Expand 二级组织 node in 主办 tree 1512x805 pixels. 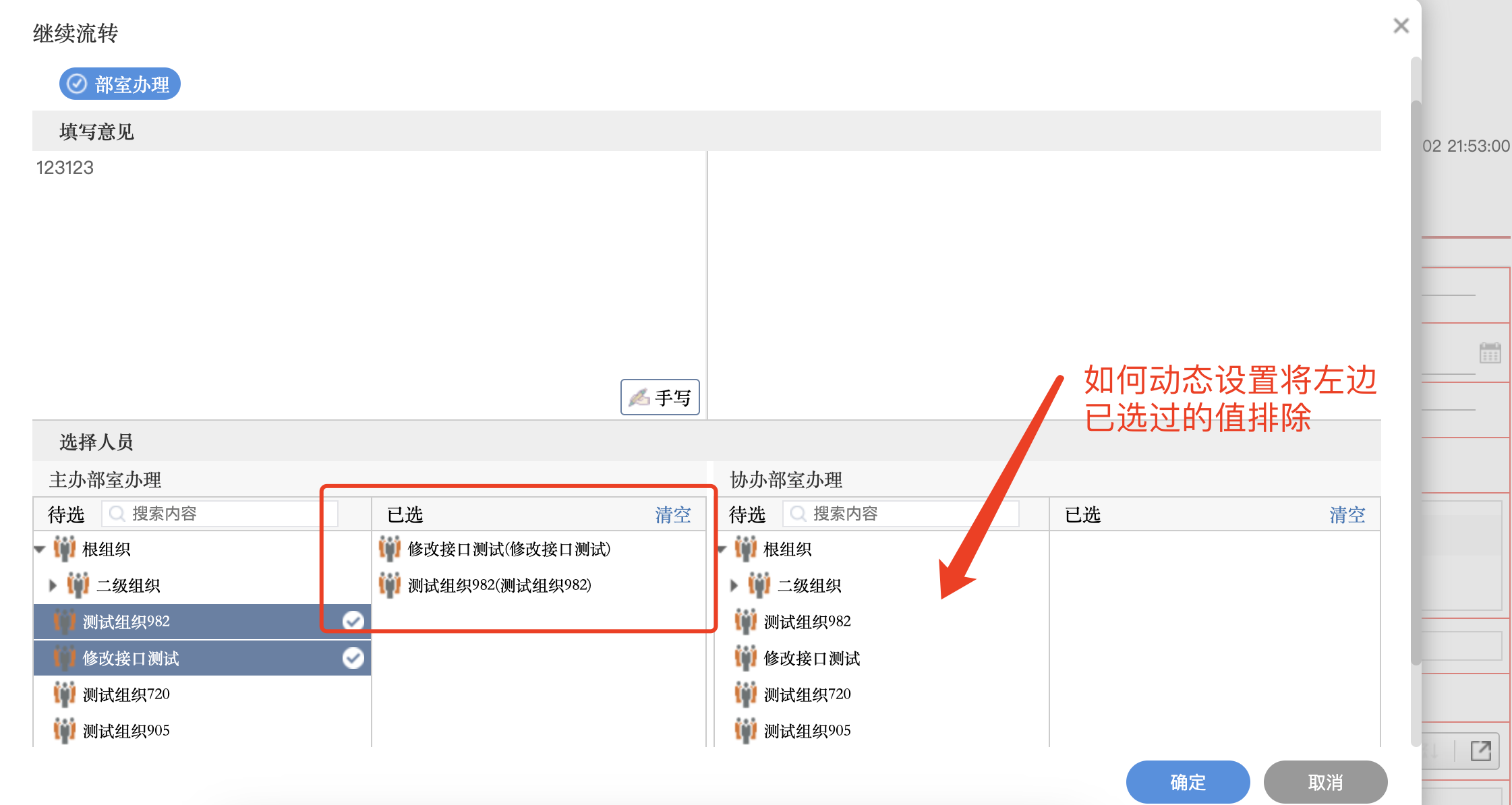pyautogui.click(x=53, y=585)
